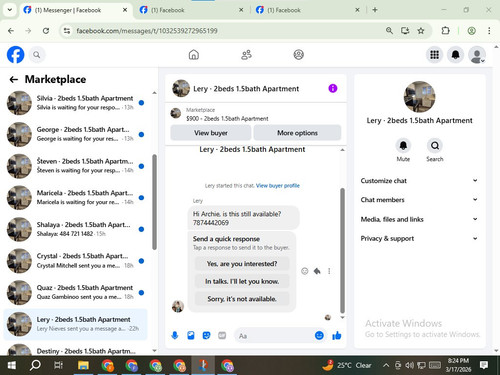Viewport: 500px width, 375px height.
Task: Open Crystal's apartment conversation
Action: coord(75,261)
